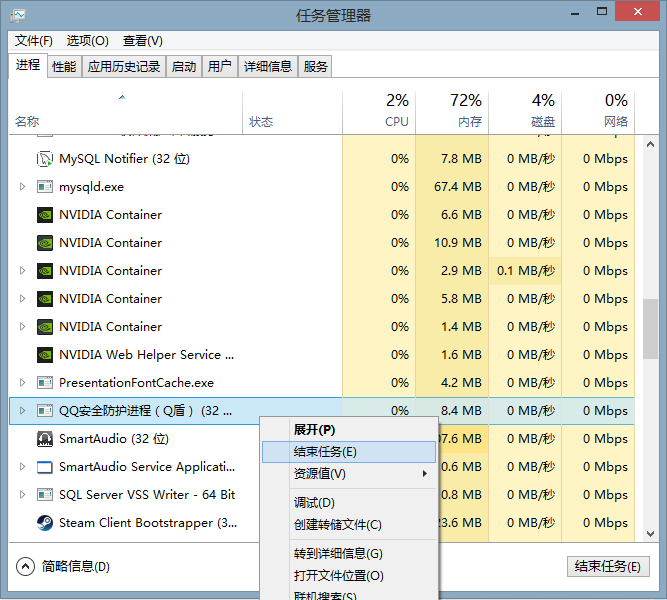Screen dimensions: 667x600
Task: Click the scrollbar down arrow
Action: 650,534
